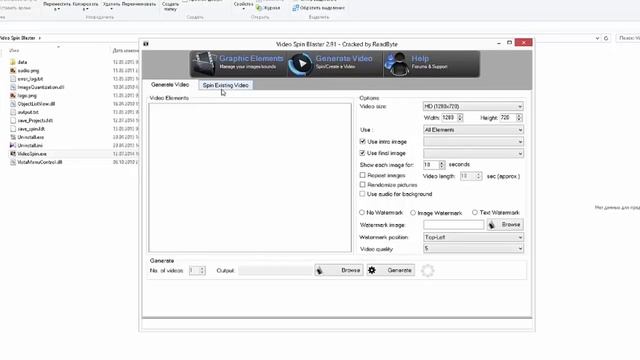
Task: Click in the Explorer search box
Action: click(628, 38)
